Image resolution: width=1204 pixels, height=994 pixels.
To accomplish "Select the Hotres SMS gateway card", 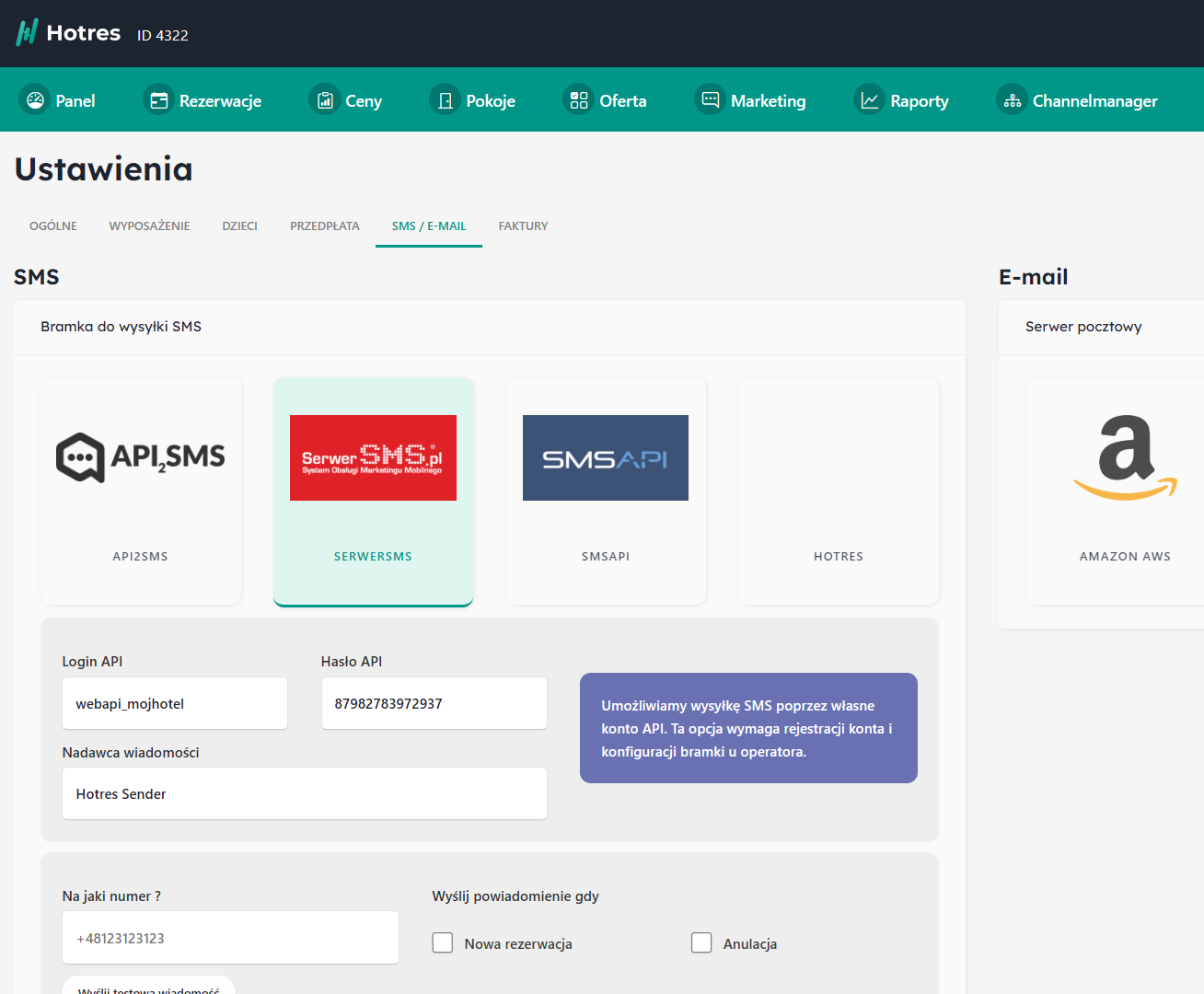I will pyautogui.click(x=838, y=491).
